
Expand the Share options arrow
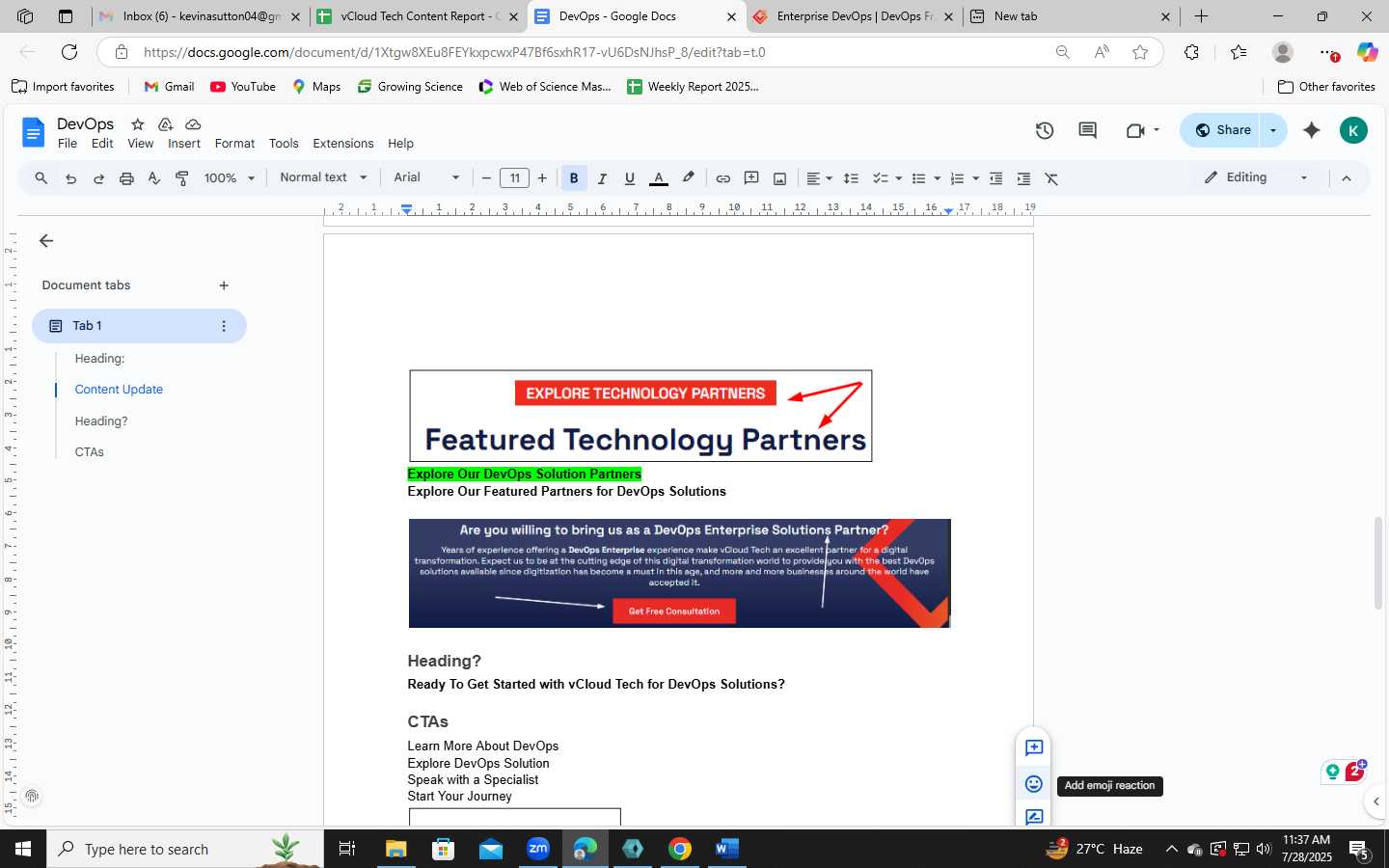click(x=1273, y=130)
